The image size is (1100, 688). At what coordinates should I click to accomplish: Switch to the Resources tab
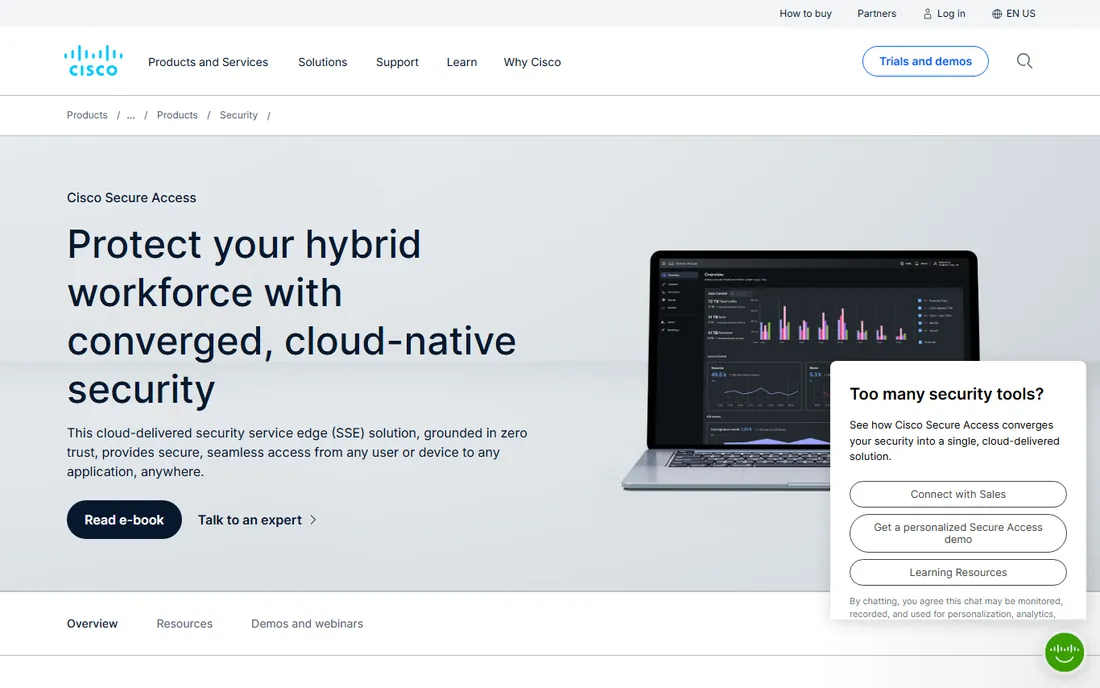pyautogui.click(x=185, y=623)
